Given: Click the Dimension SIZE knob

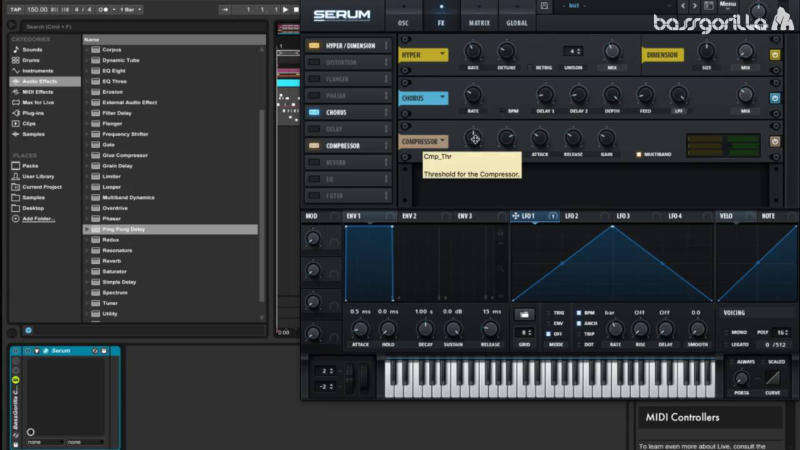Looking at the screenshot, I should [707, 51].
